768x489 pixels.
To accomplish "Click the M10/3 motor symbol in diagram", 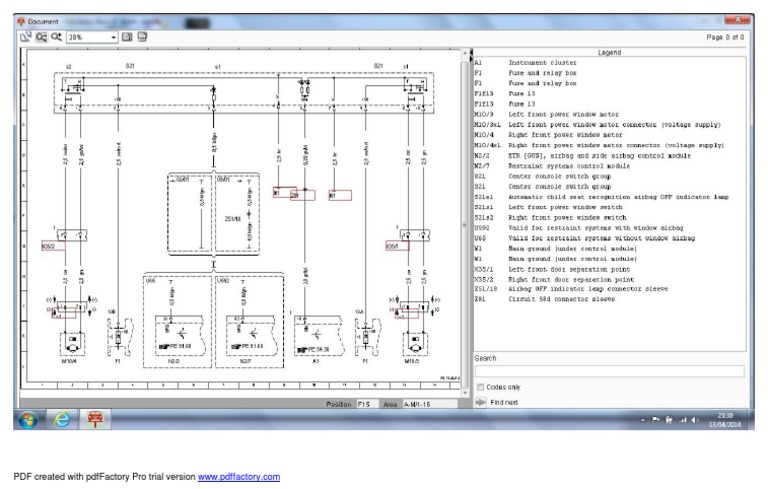I will coord(415,344).
